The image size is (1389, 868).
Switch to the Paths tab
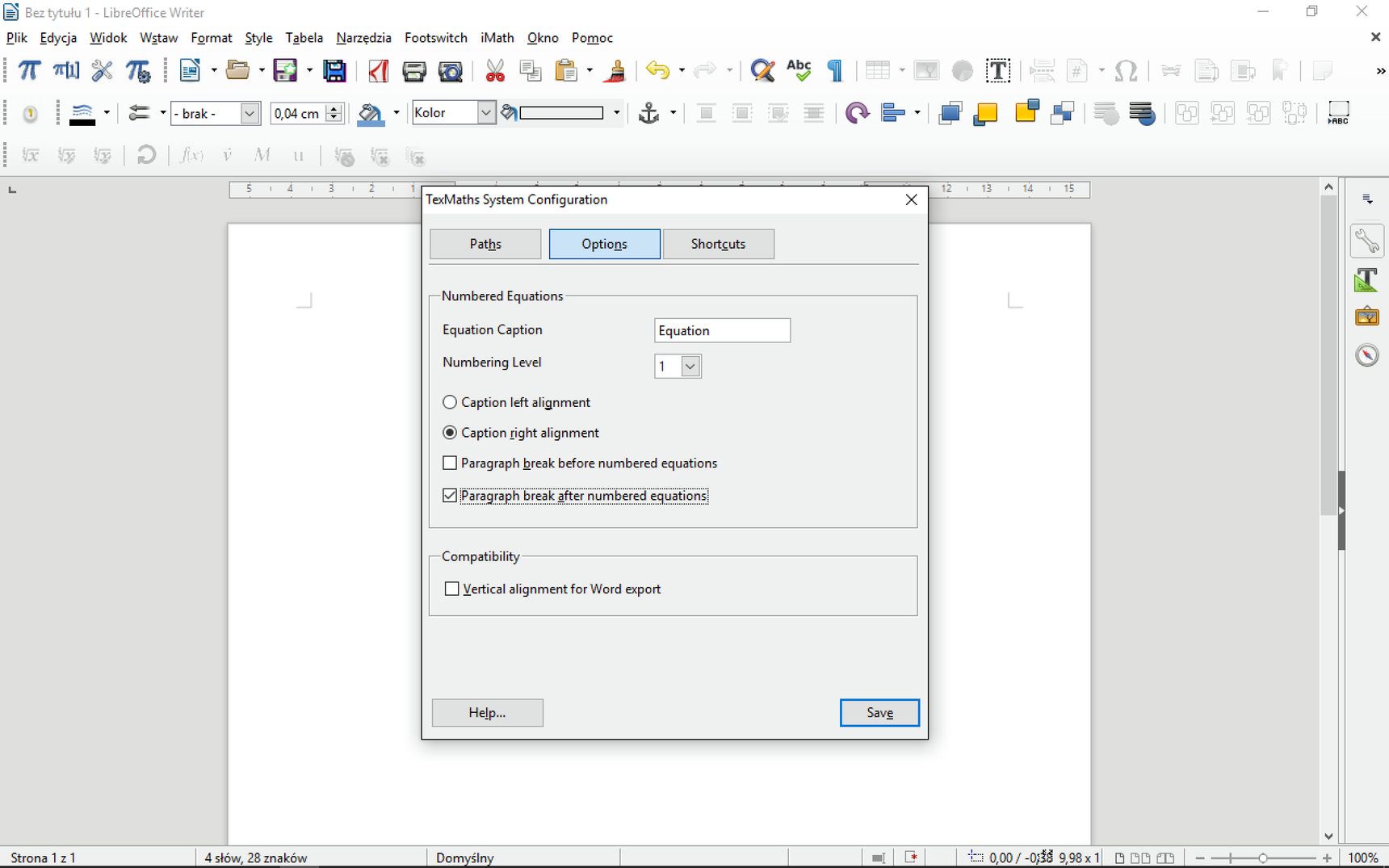pyautogui.click(x=485, y=245)
